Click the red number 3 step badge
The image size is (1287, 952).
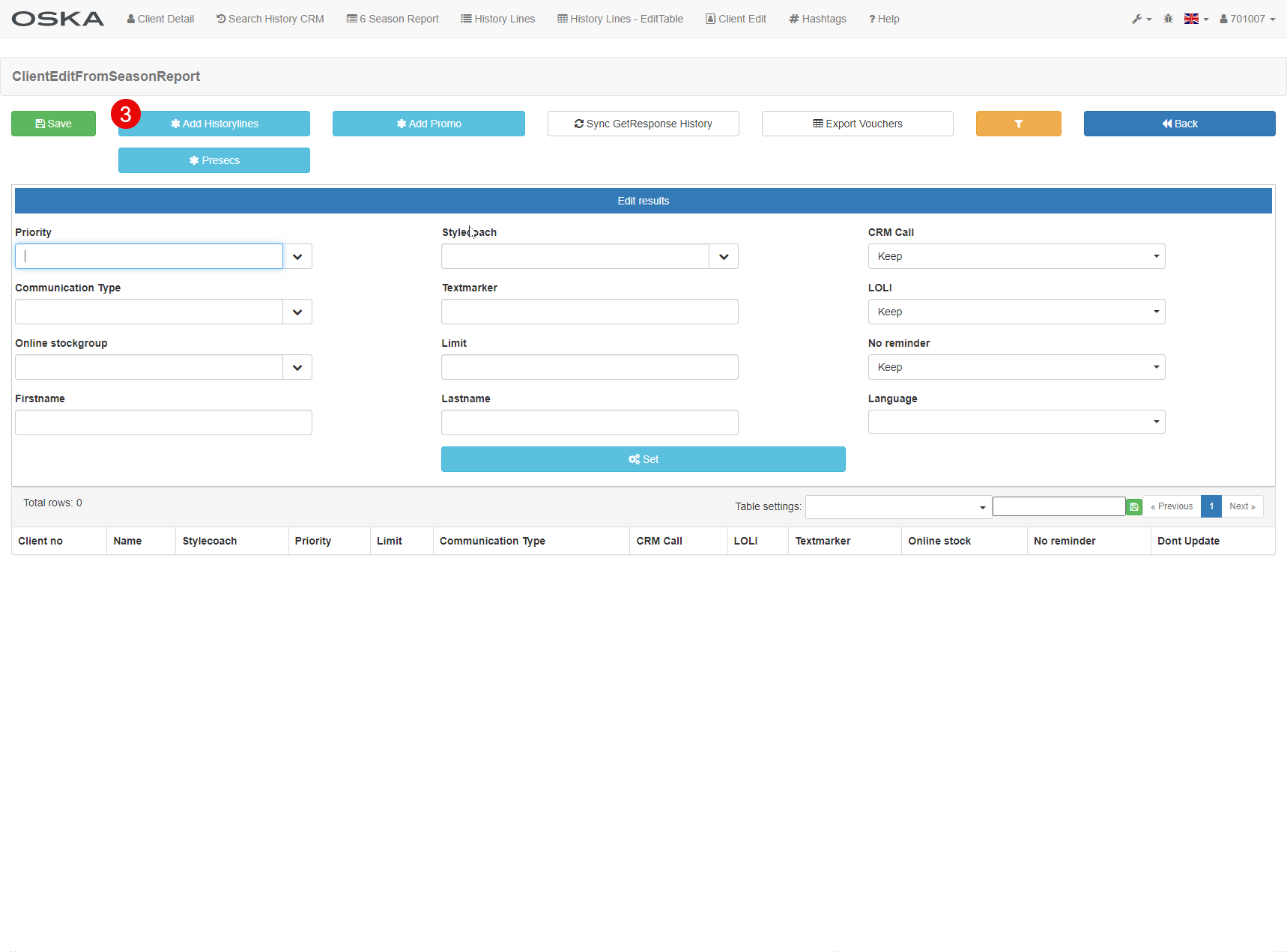coord(126,114)
